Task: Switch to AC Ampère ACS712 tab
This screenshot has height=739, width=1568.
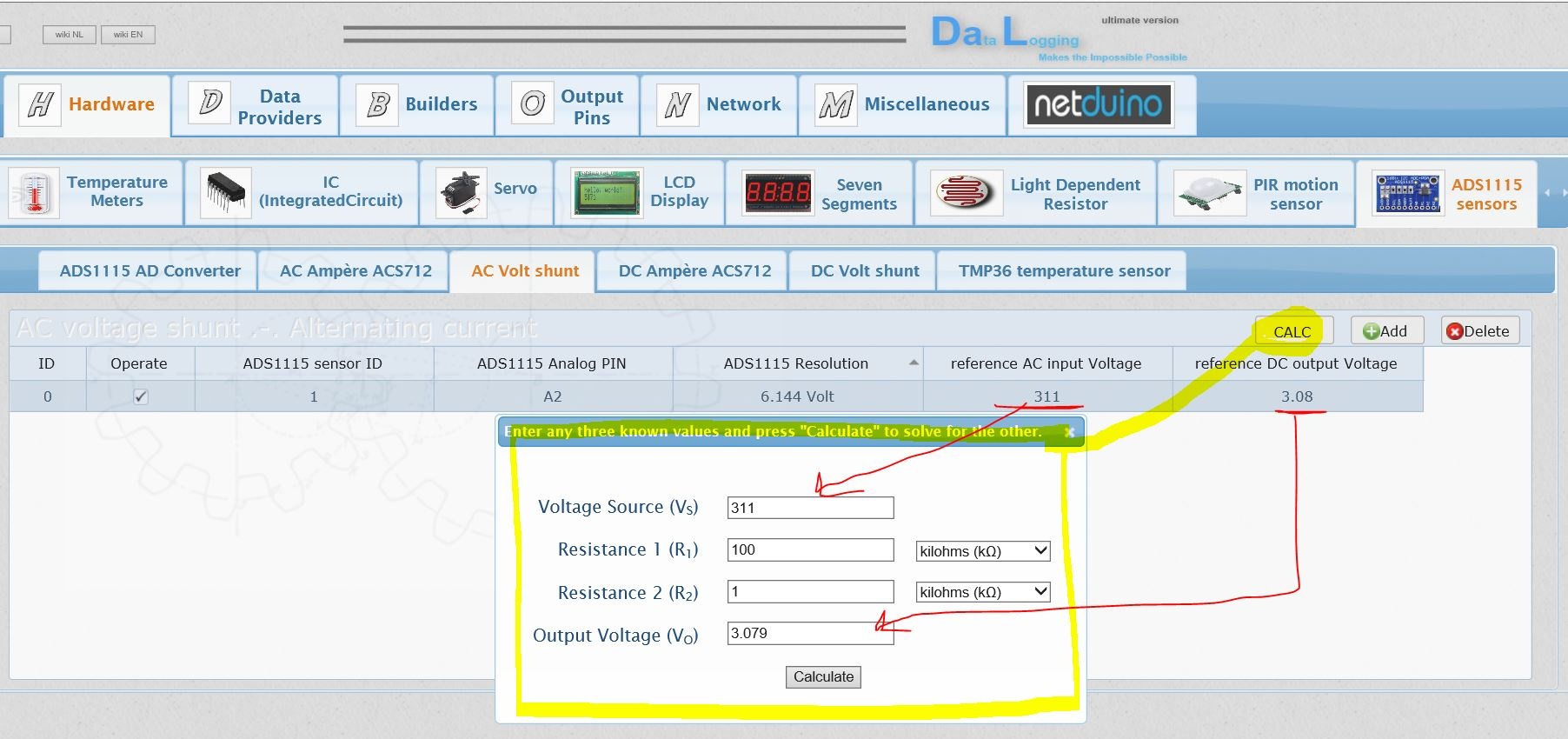Action: (355, 271)
